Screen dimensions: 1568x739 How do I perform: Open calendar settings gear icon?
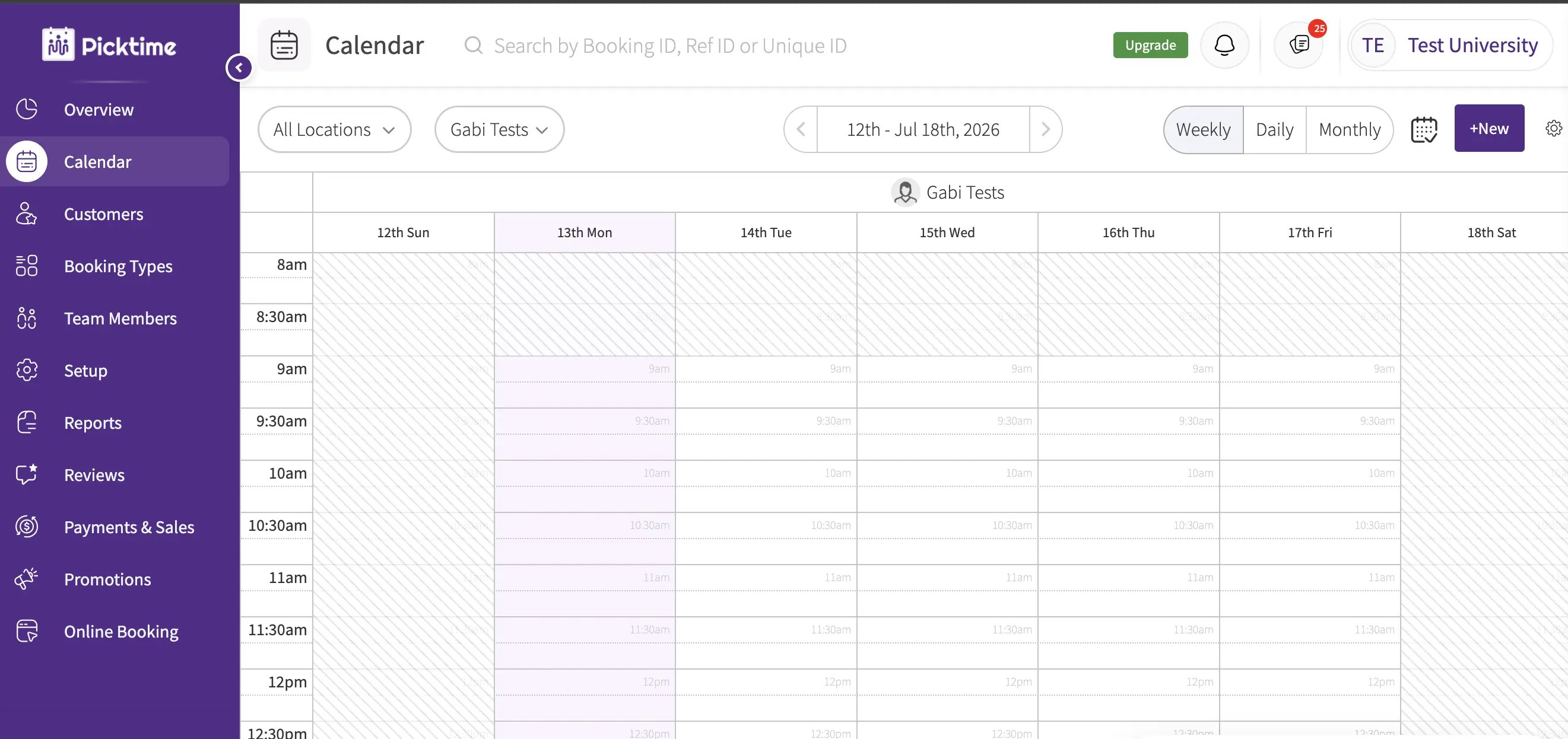coord(1553,128)
